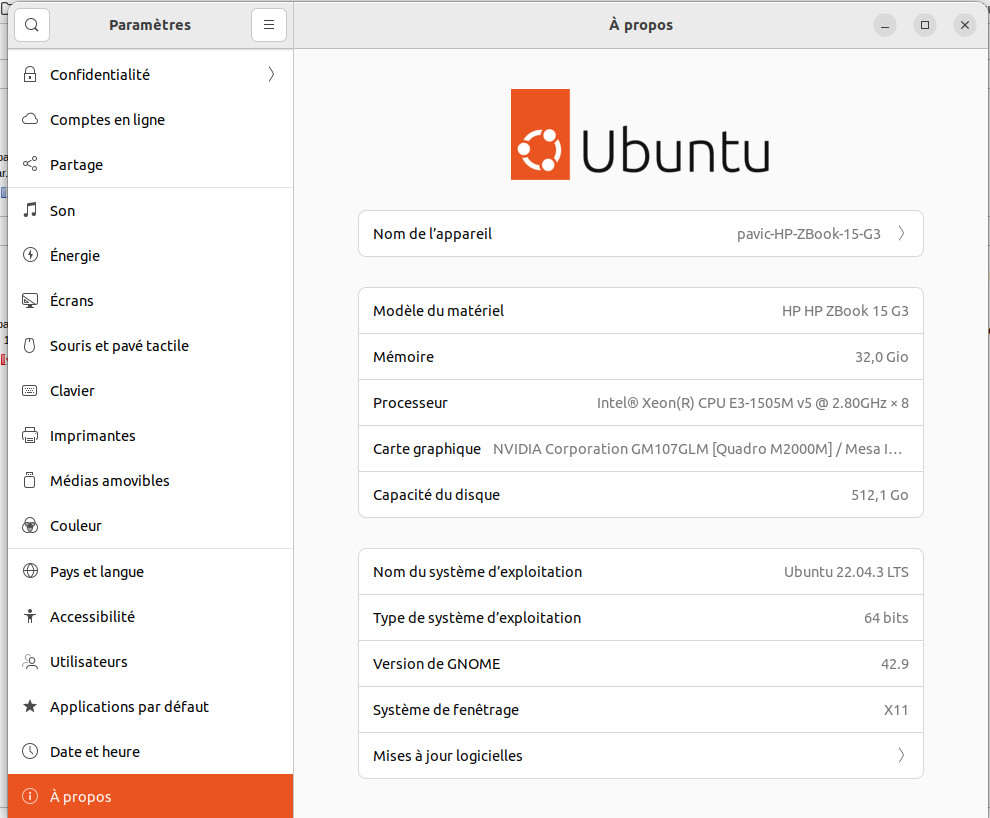Click the music note icon for Son
This screenshot has height=818, width=990.
(30, 211)
